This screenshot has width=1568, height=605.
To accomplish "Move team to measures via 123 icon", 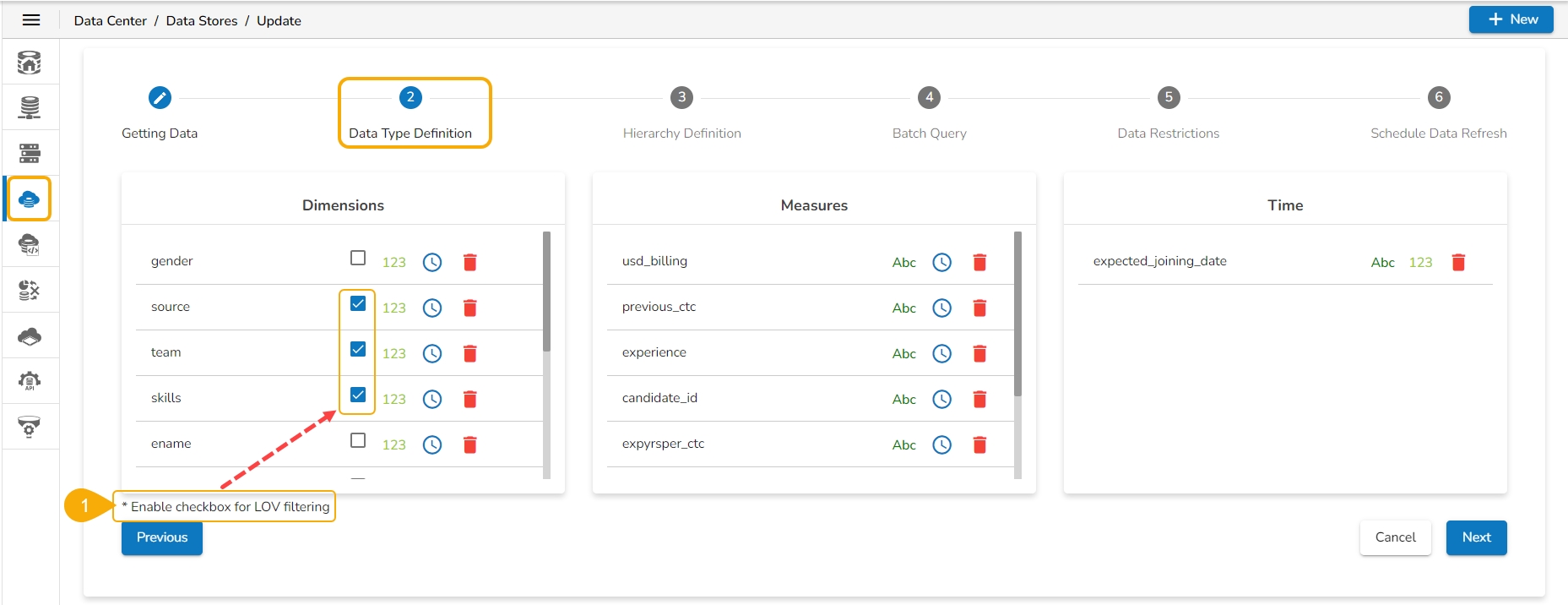I will tap(393, 353).
